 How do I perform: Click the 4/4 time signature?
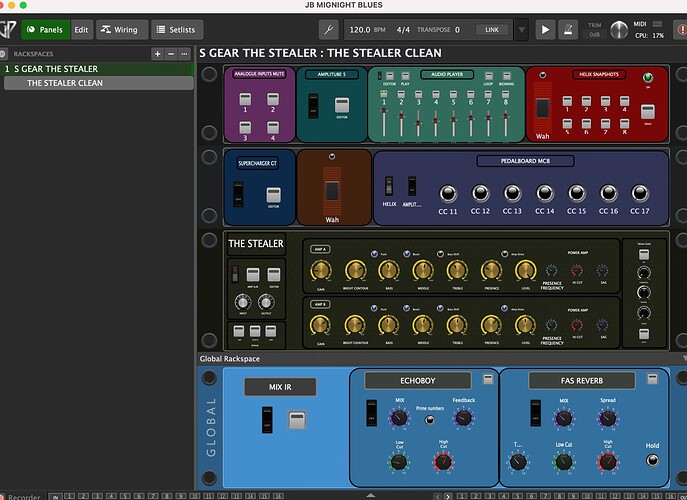tap(403, 30)
